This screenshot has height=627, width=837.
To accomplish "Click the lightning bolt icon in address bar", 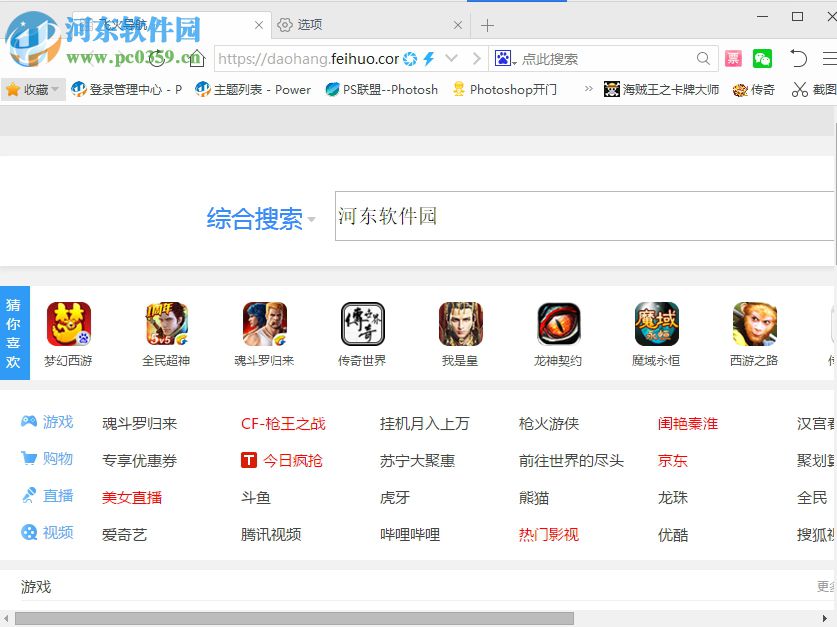I will pos(427,58).
